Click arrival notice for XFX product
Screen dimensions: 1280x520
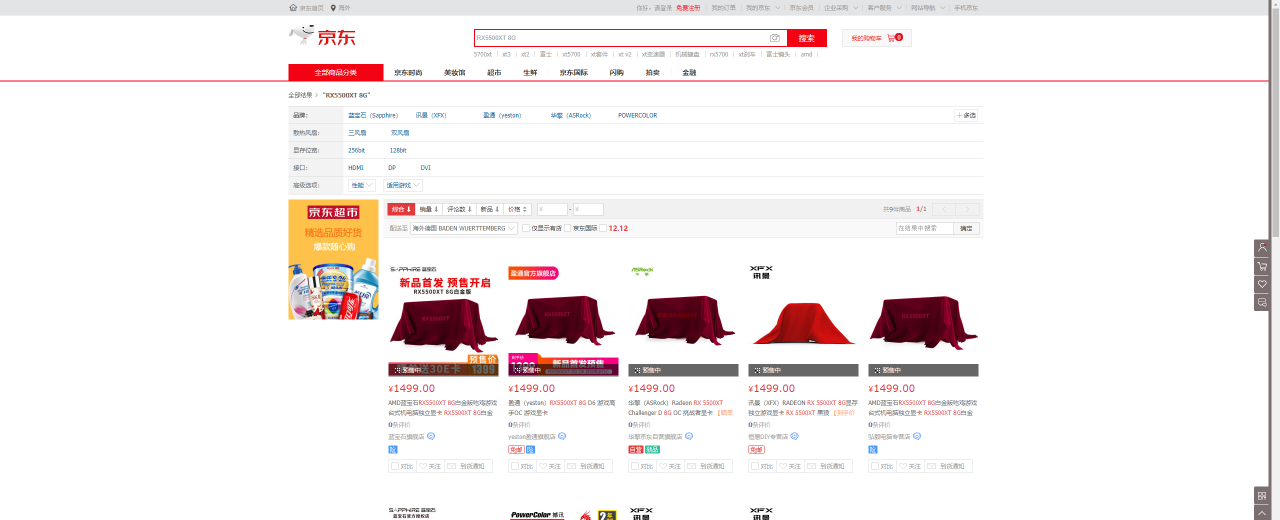click(828, 466)
